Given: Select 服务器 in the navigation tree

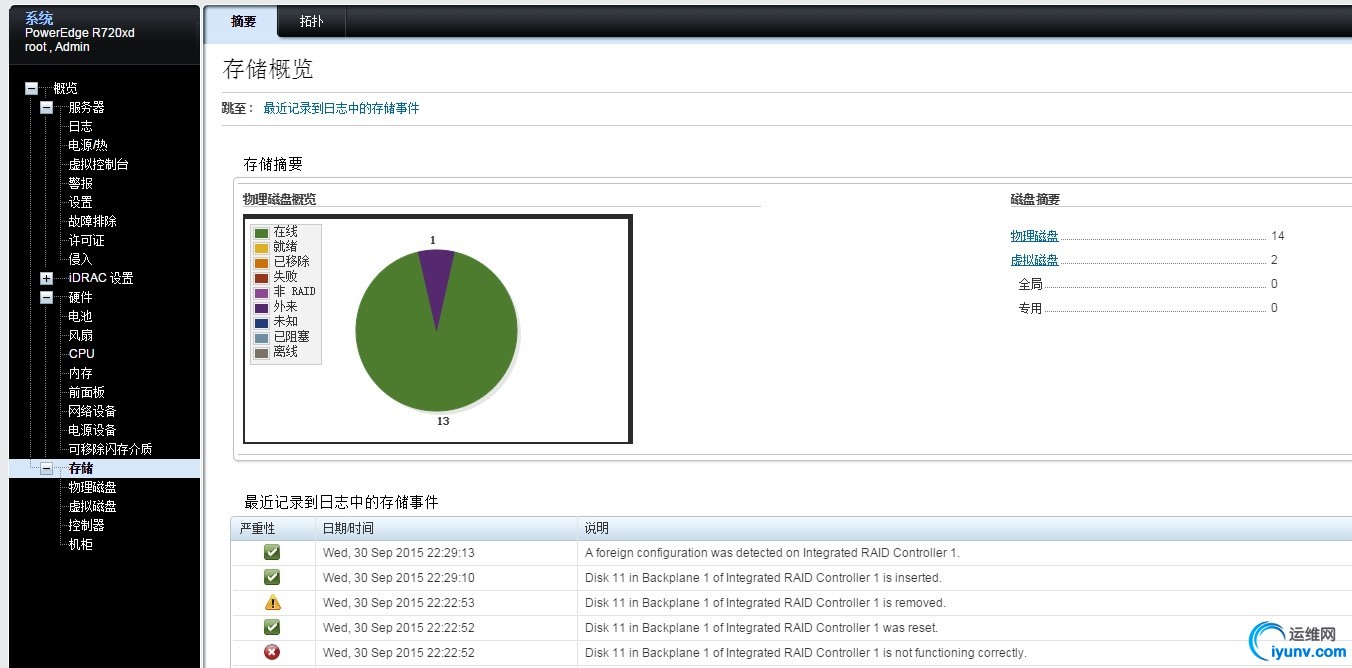Looking at the screenshot, I should click(x=86, y=107).
